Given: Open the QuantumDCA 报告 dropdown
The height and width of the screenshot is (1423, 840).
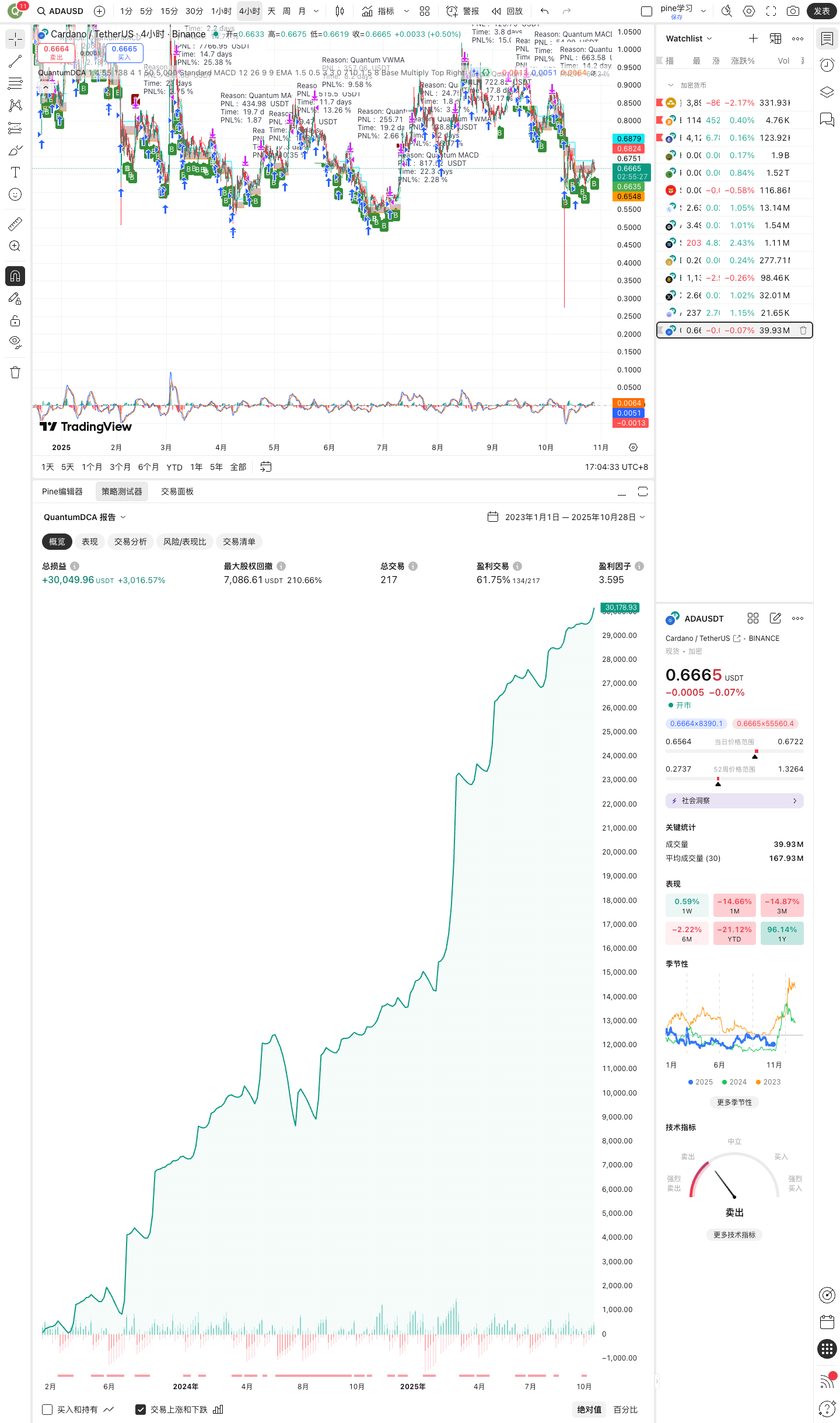Looking at the screenshot, I should [85, 517].
